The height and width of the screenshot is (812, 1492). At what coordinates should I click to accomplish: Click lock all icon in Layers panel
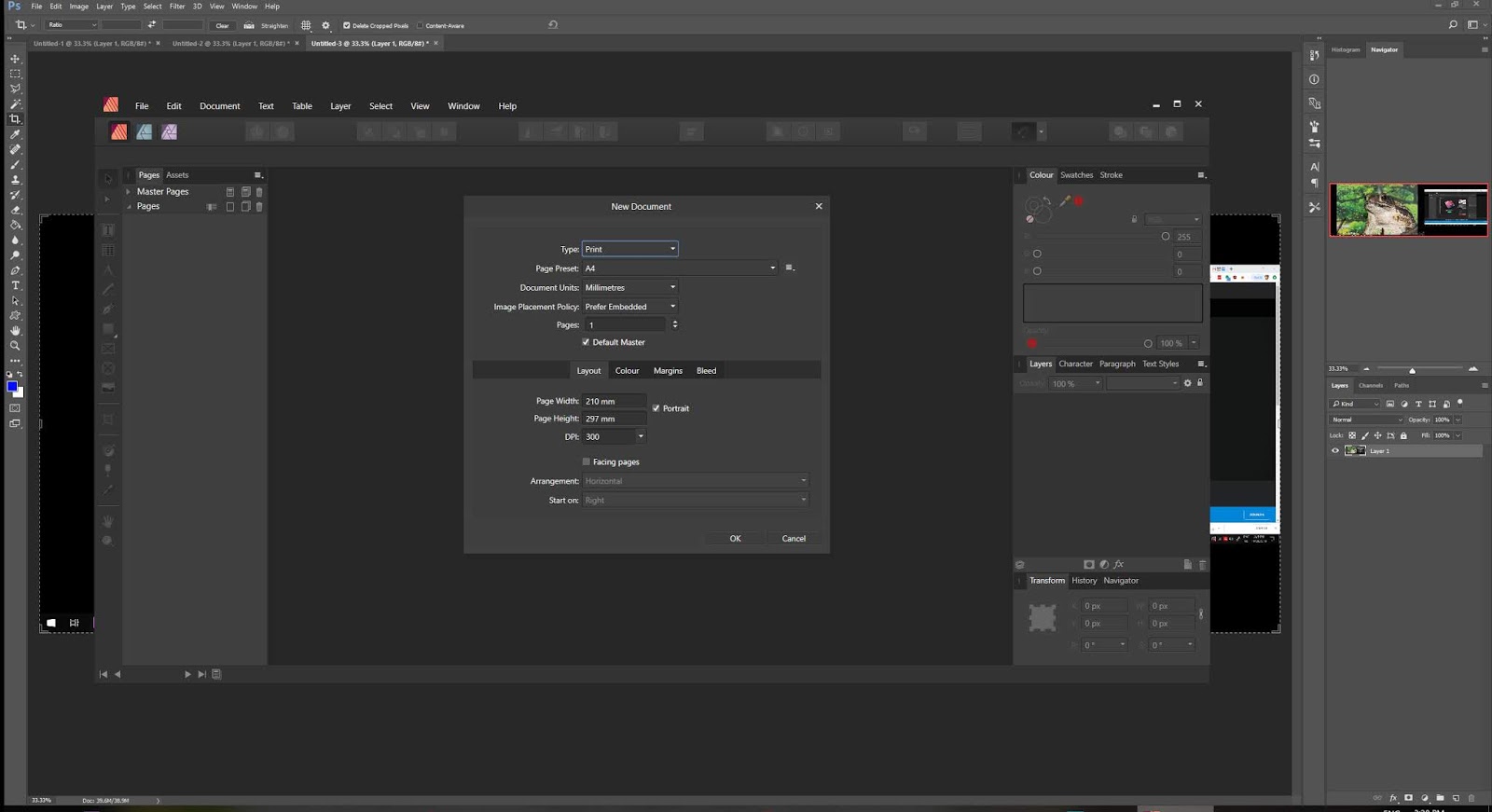pyautogui.click(x=1403, y=435)
